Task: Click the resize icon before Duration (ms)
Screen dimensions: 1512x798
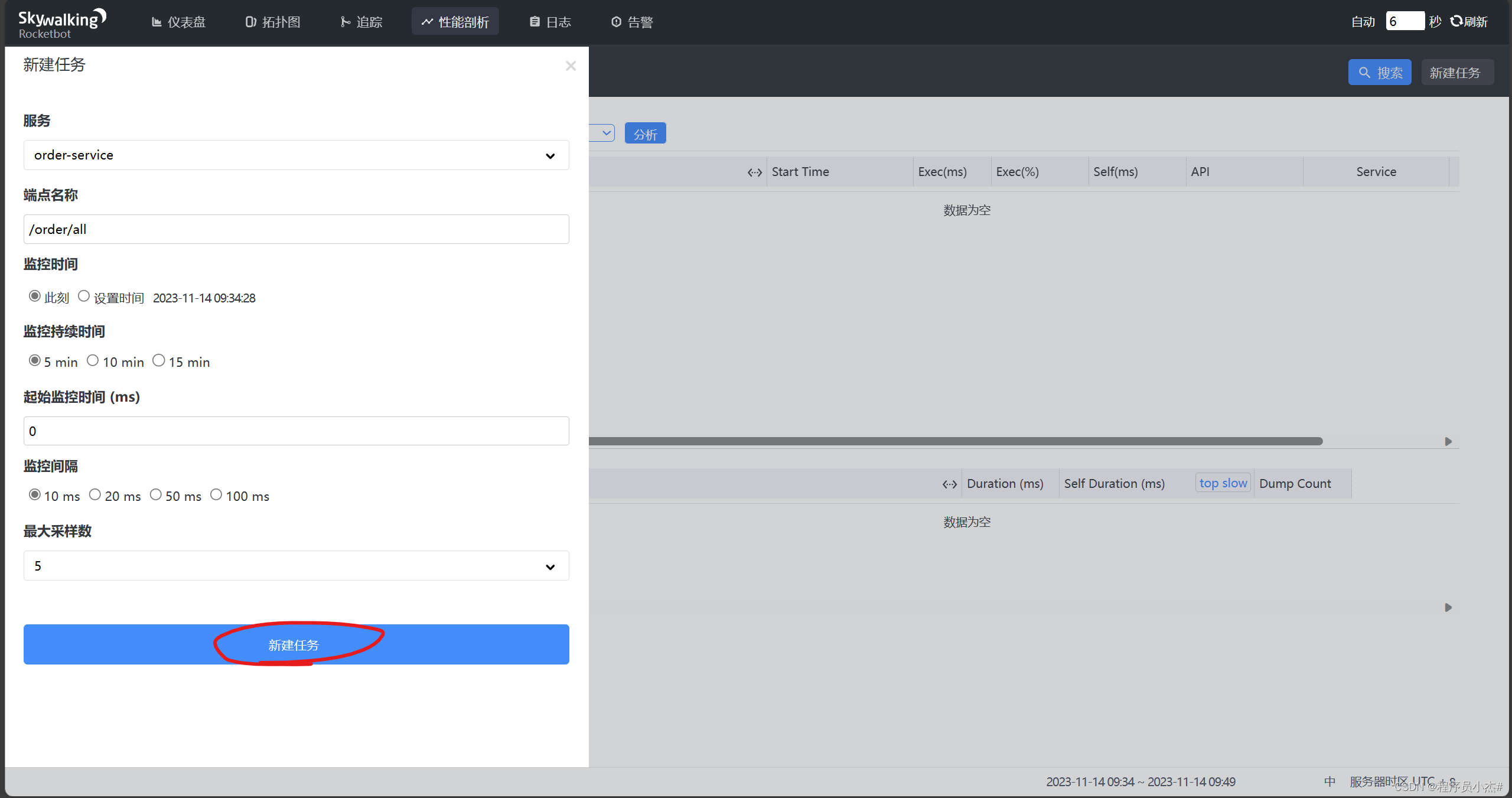Action: (950, 484)
